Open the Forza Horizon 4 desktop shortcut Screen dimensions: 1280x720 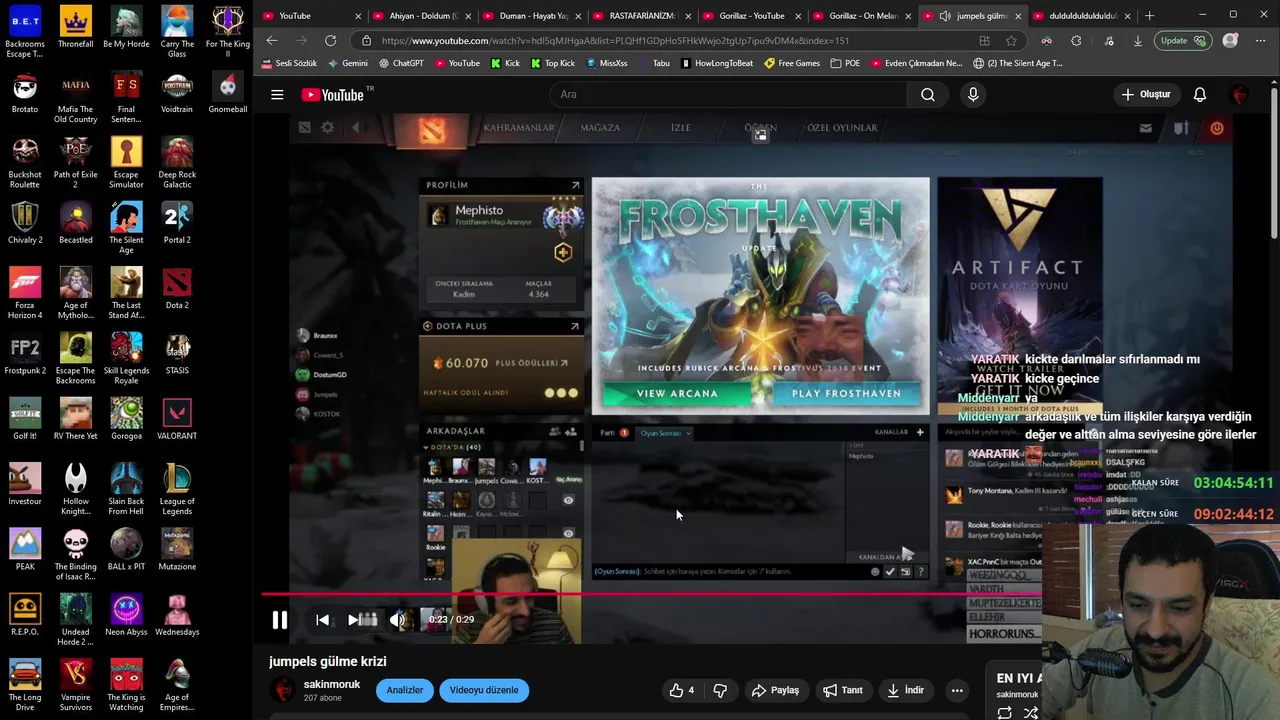point(25,293)
